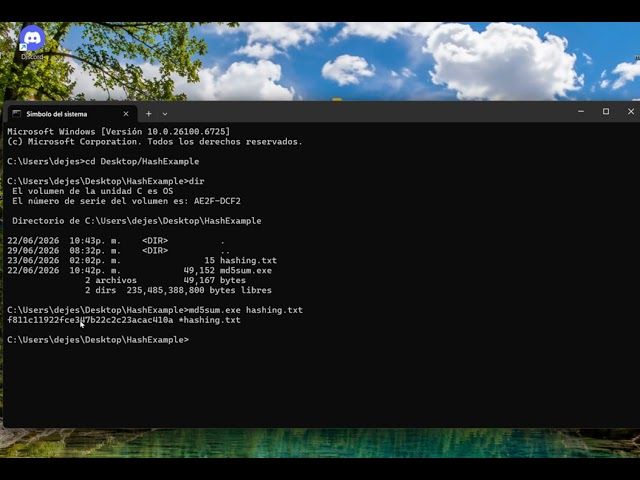The width and height of the screenshot is (640, 480).
Task: Click the serial number AE2F-DCF2
Action: click(217, 201)
